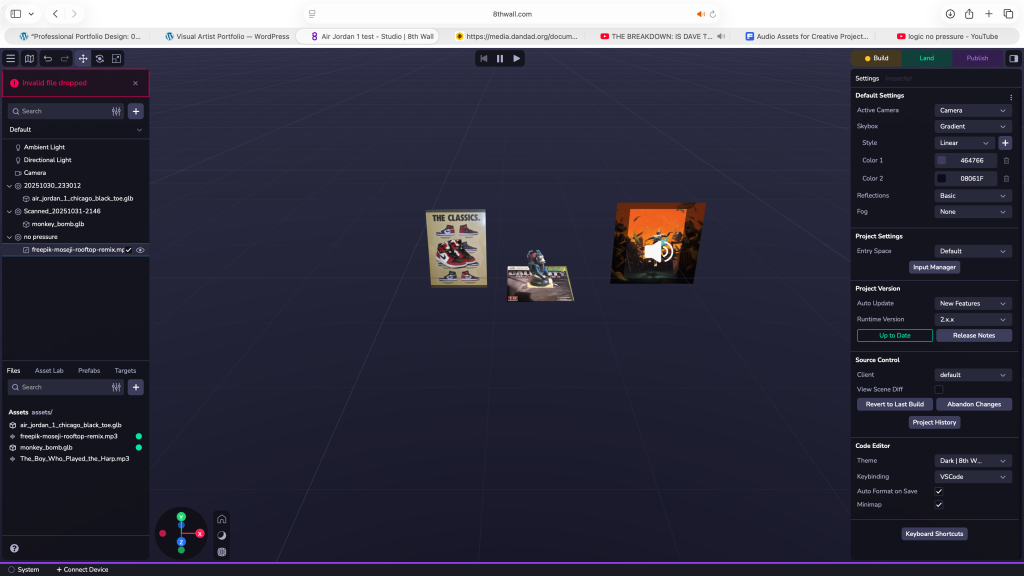The width and height of the screenshot is (1024, 576).
Task: Select the move/translate gizmo tool
Action: click(x=83, y=59)
